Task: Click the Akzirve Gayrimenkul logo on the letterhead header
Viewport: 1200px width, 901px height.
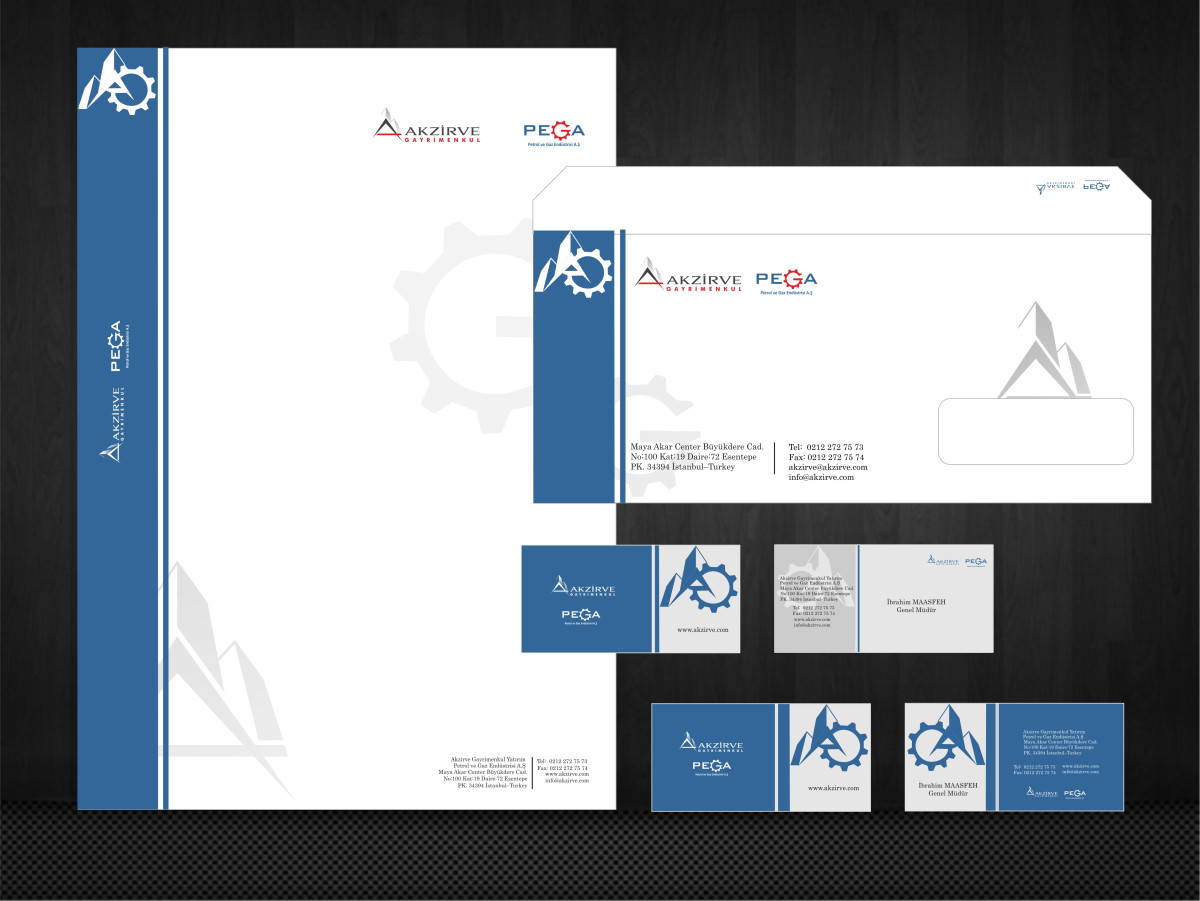Action: click(x=427, y=130)
